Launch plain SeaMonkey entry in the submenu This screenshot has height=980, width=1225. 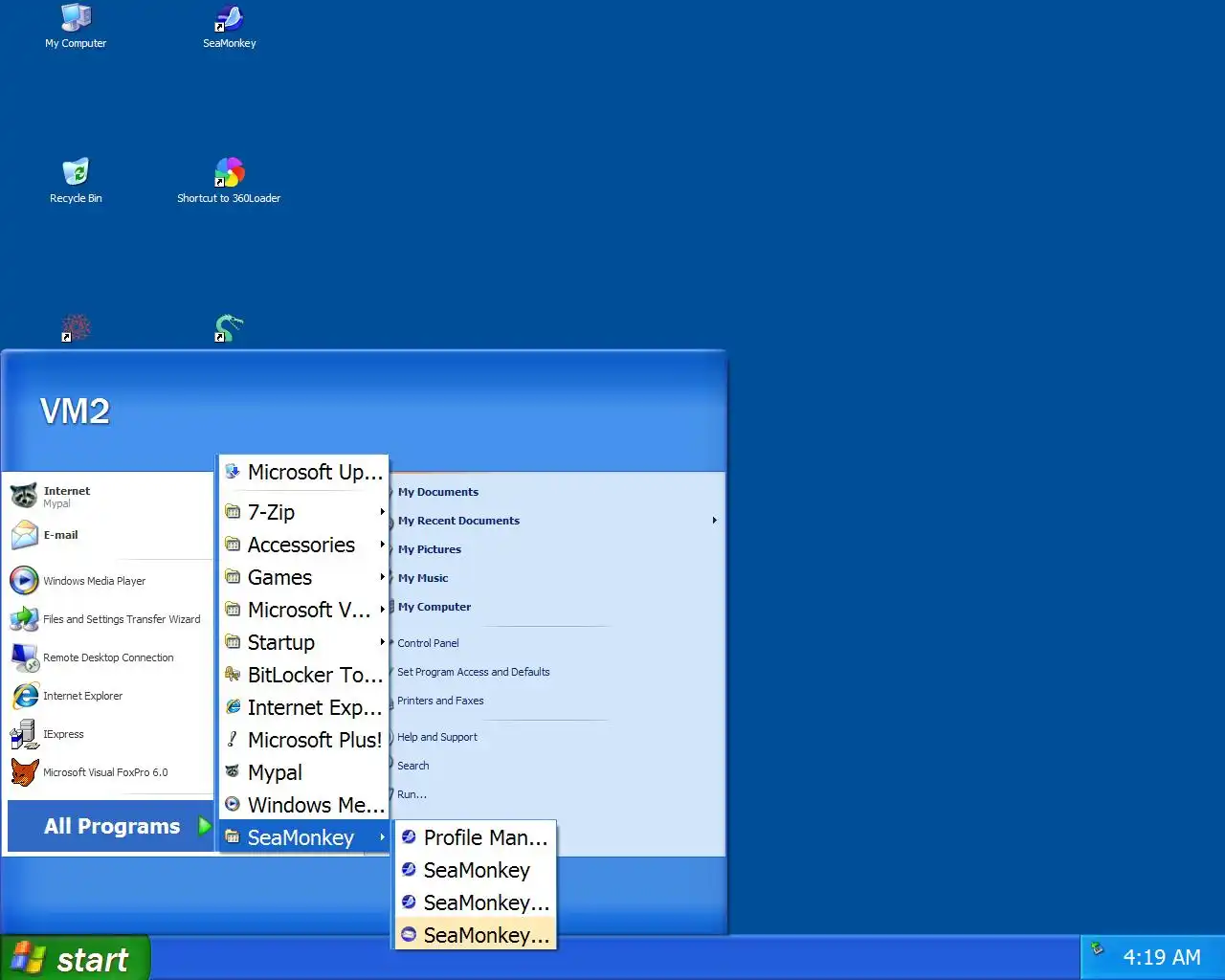(475, 870)
